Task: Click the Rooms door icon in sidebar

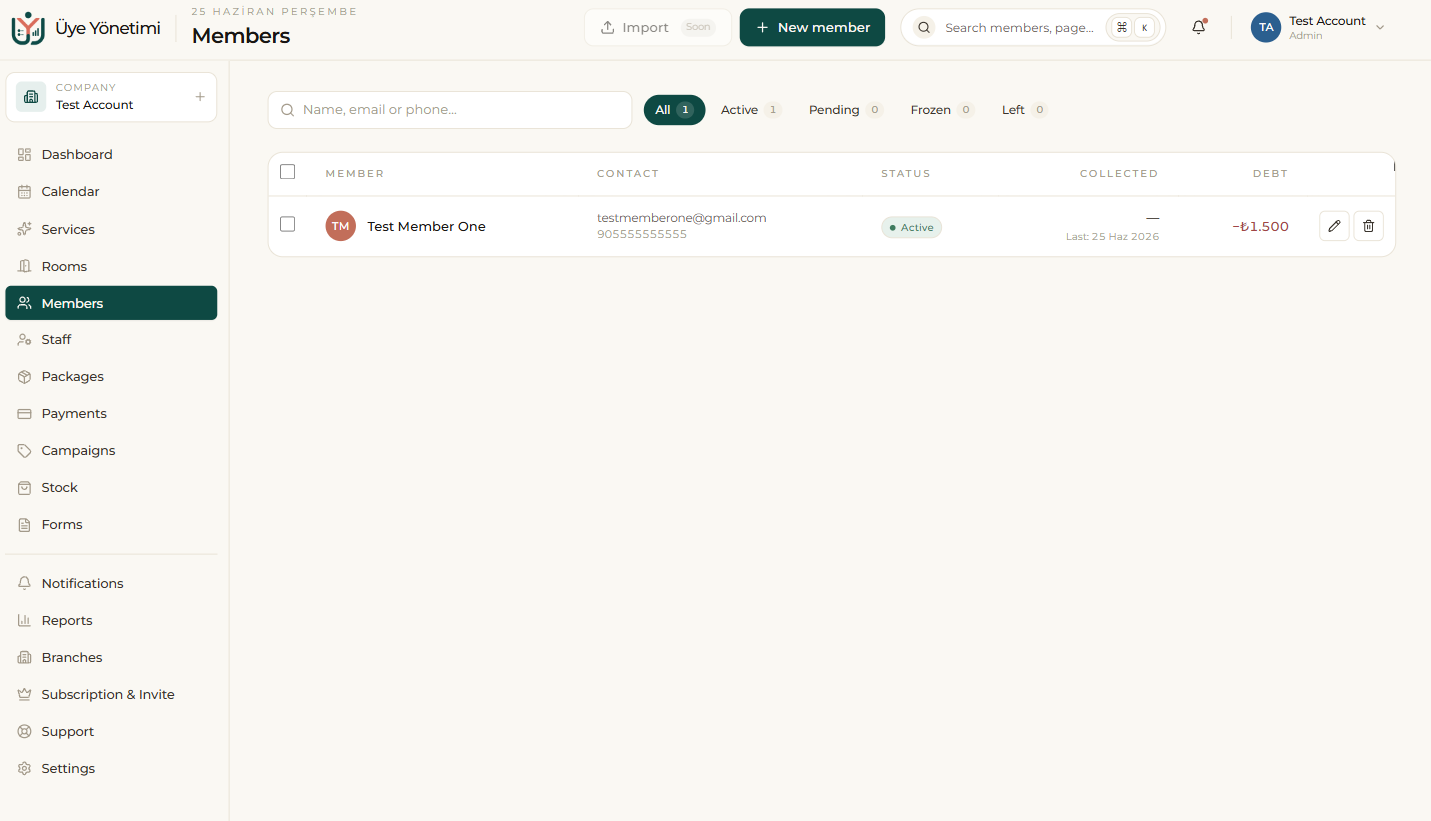Action: 25,266
